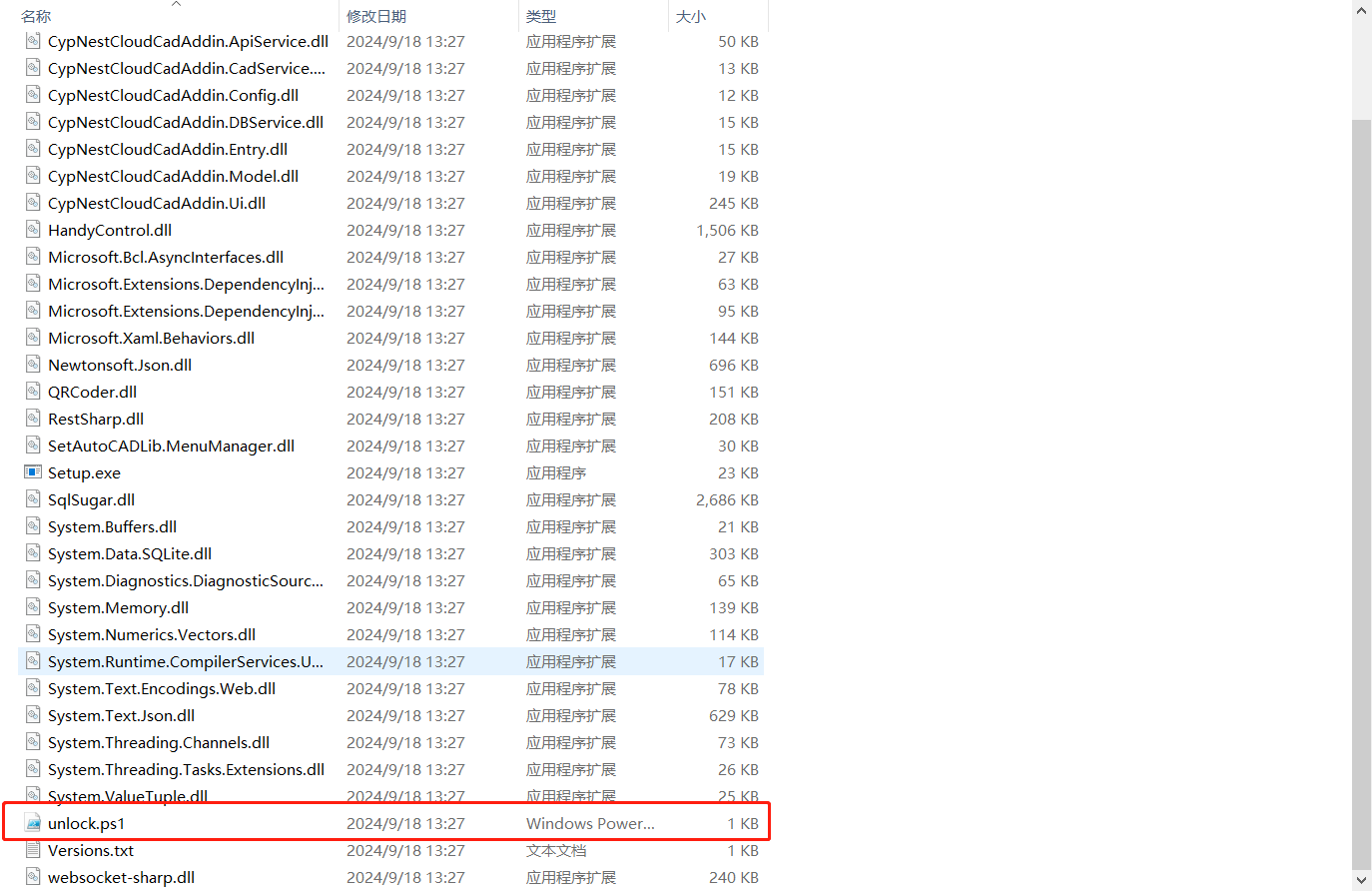Screen dimensions: 1372x891
Task: Click the CypNestCloudCadAddin.ApiService.dll file icon
Action: (x=33, y=41)
